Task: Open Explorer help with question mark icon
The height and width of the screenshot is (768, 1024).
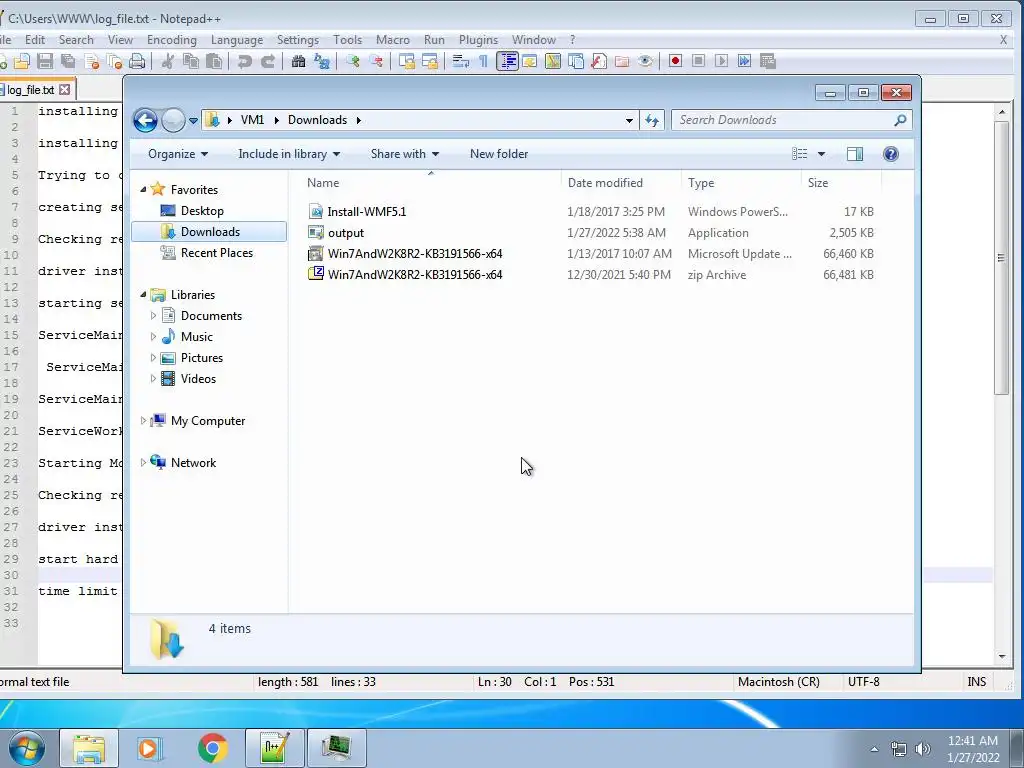Action: (890, 154)
